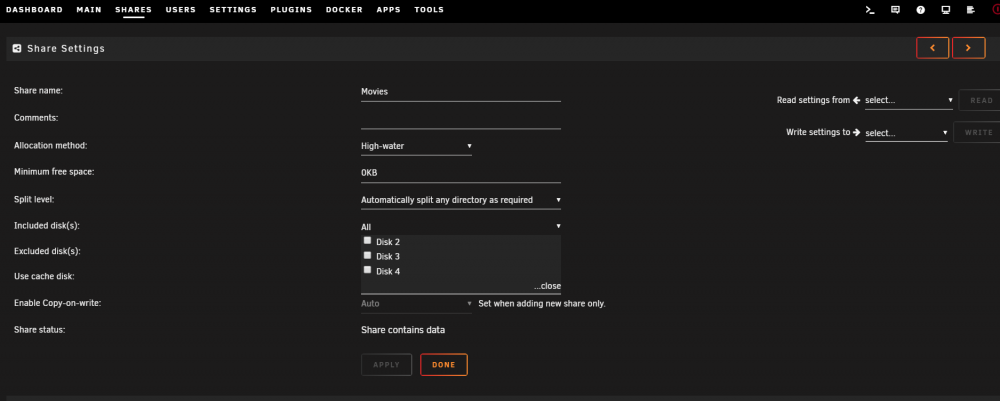Open the Split level dropdown
Image resolution: width=1000 pixels, height=401 pixels.
pyautogui.click(x=460, y=200)
